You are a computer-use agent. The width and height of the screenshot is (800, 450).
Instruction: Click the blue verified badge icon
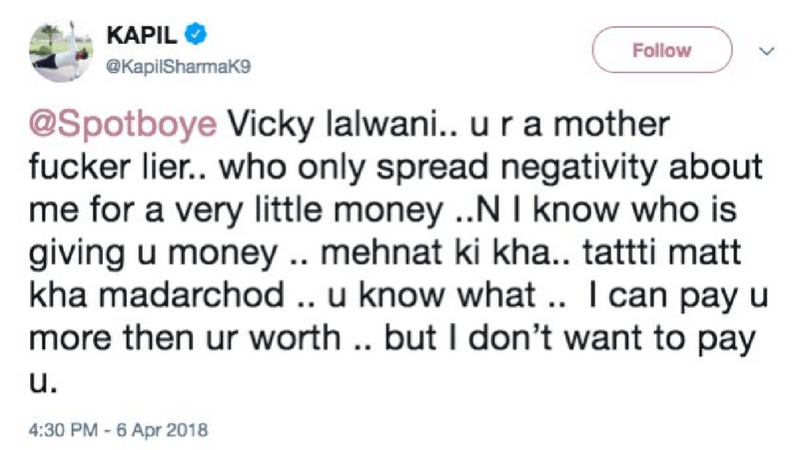click(x=199, y=35)
